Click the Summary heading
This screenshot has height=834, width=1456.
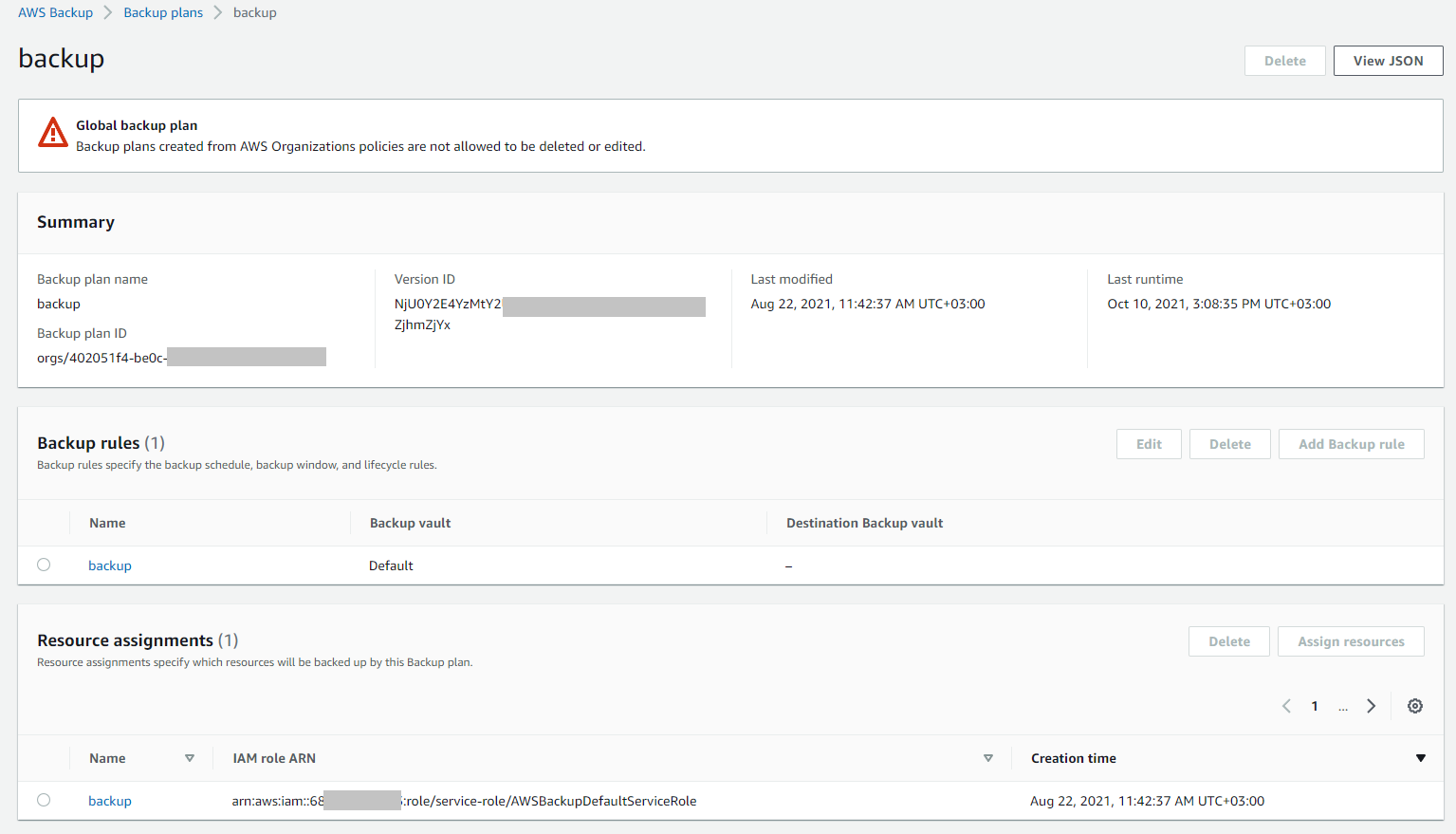tap(76, 222)
